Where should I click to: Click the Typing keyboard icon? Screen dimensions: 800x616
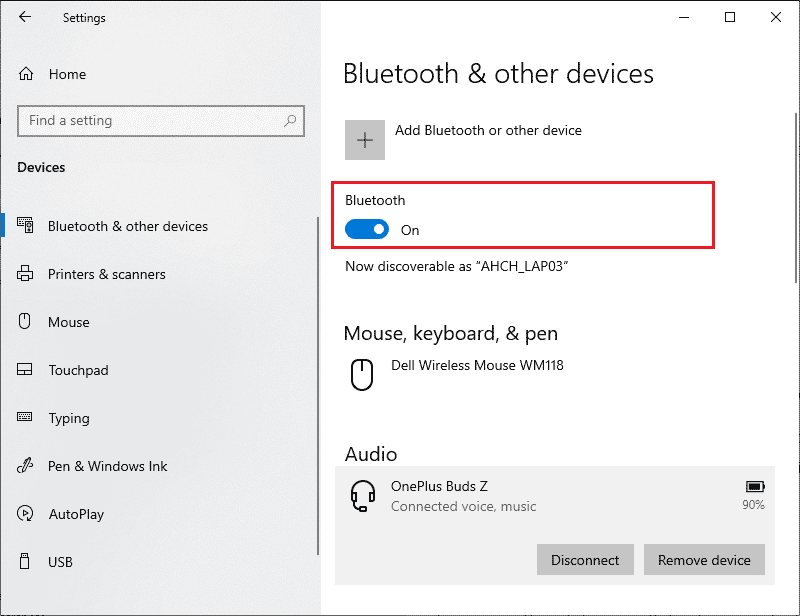pos(24,417)
